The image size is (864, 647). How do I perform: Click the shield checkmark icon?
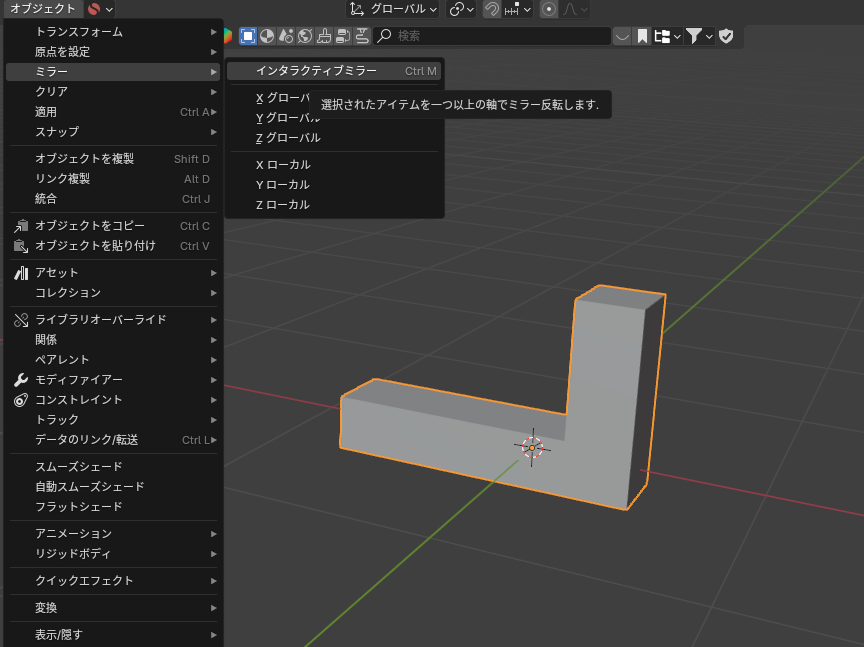tap(726, 36)
